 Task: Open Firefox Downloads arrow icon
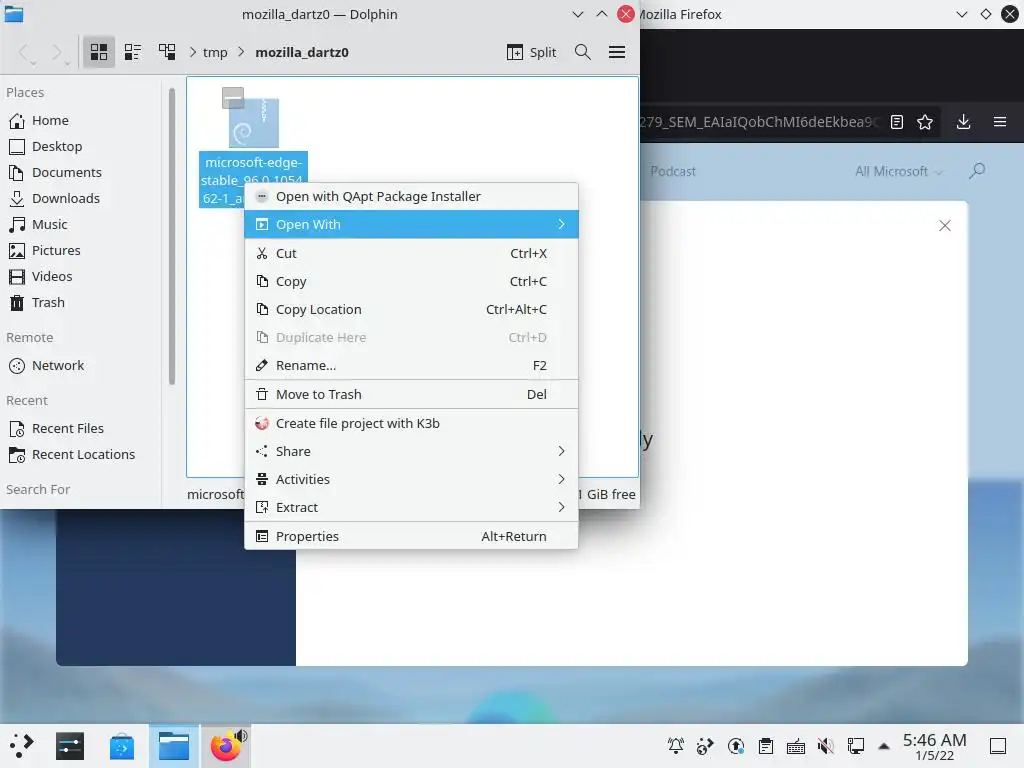(963, 122)
